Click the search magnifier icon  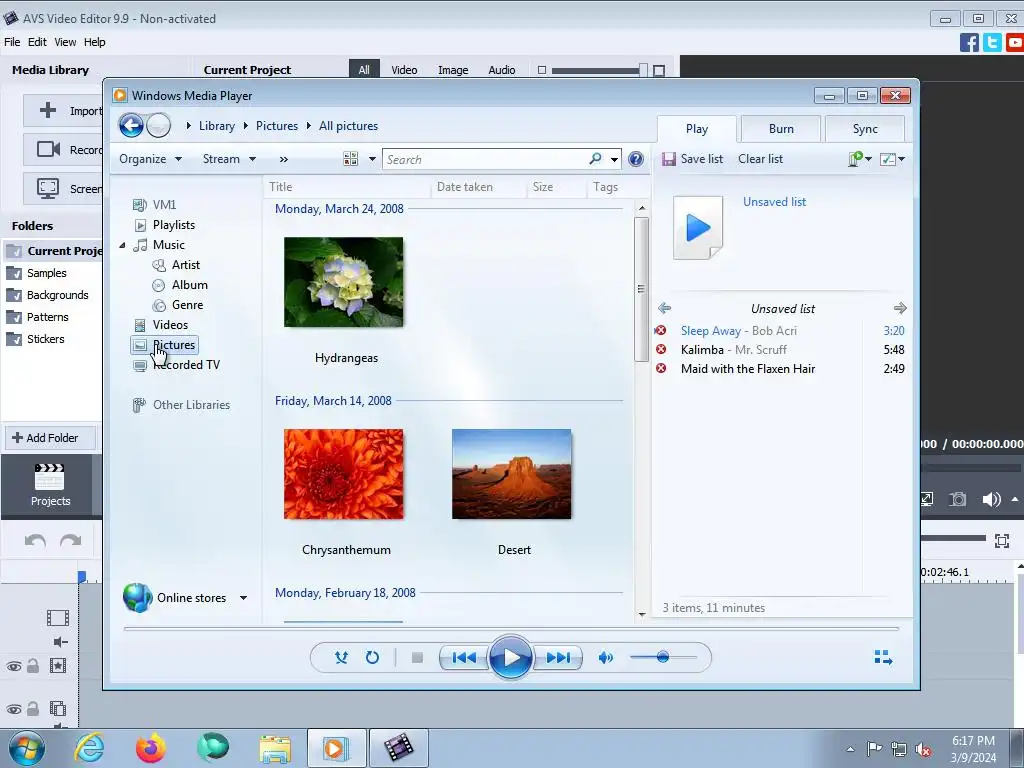[x=595, y=159]
